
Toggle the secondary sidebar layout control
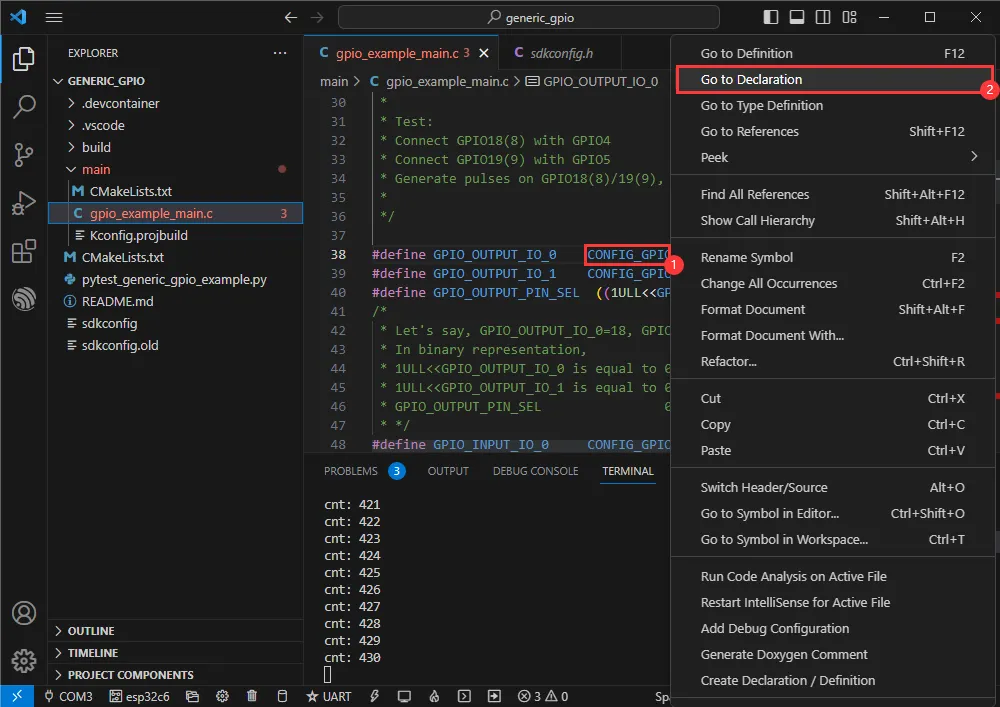click(x=824, y=16)
